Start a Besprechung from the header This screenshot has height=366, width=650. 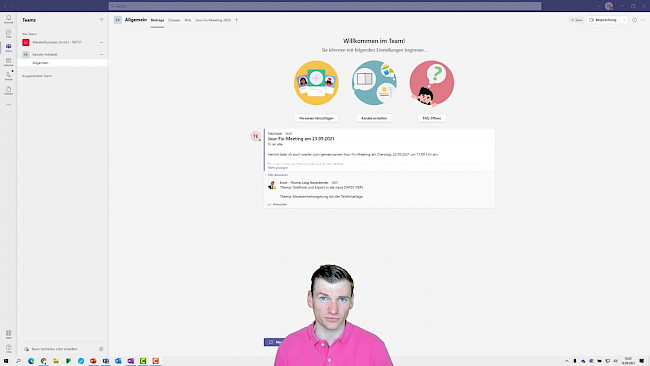[x=603, y=20]
